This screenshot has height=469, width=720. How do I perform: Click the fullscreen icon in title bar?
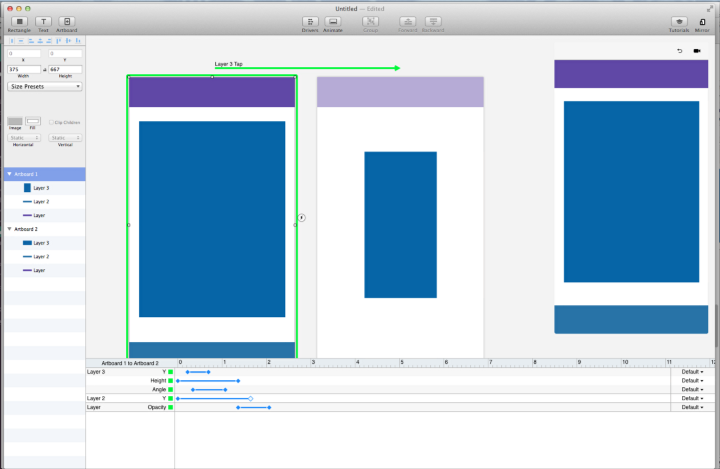point(709,9)
